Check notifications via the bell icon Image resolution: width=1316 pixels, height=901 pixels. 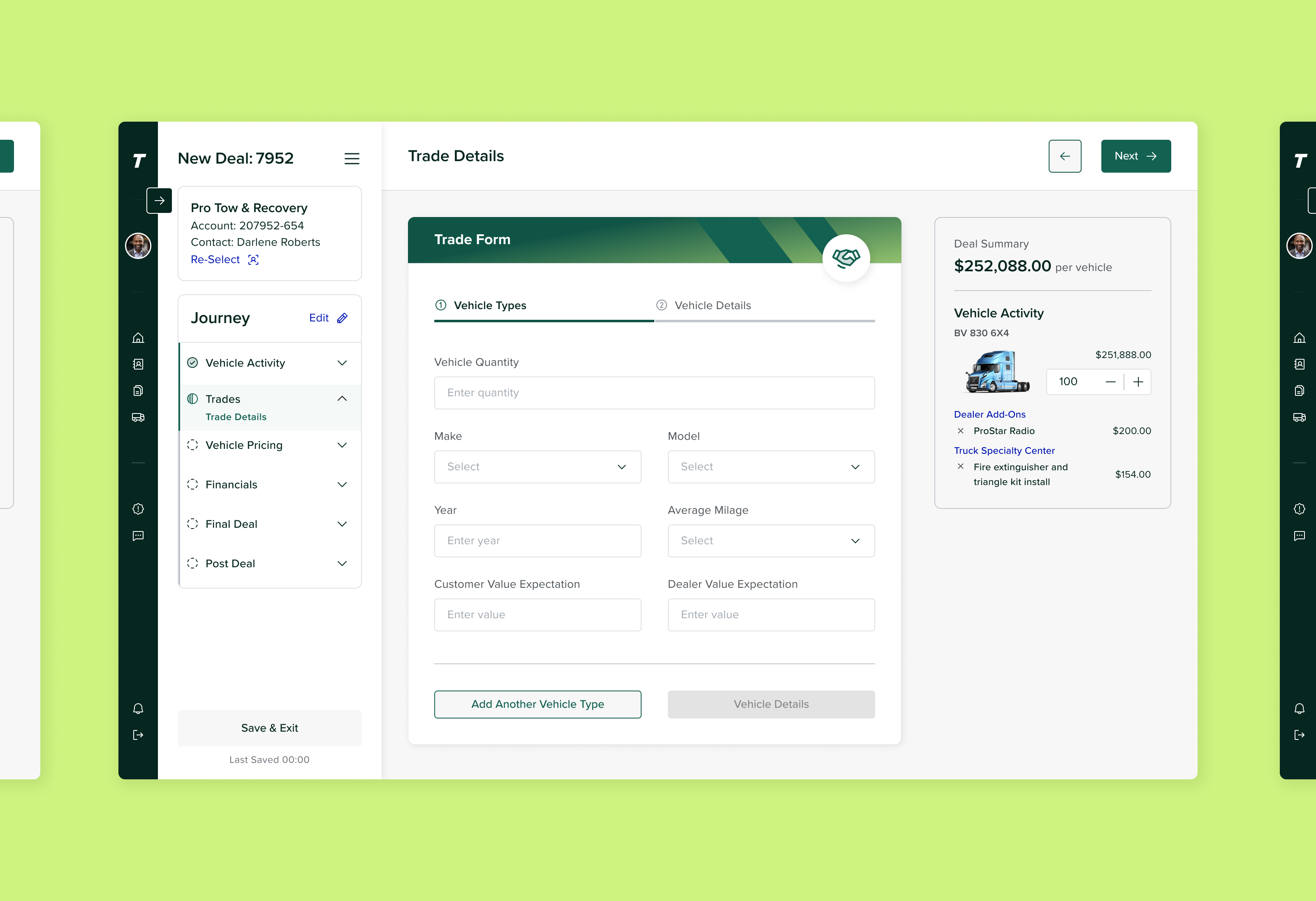[138, 709]
